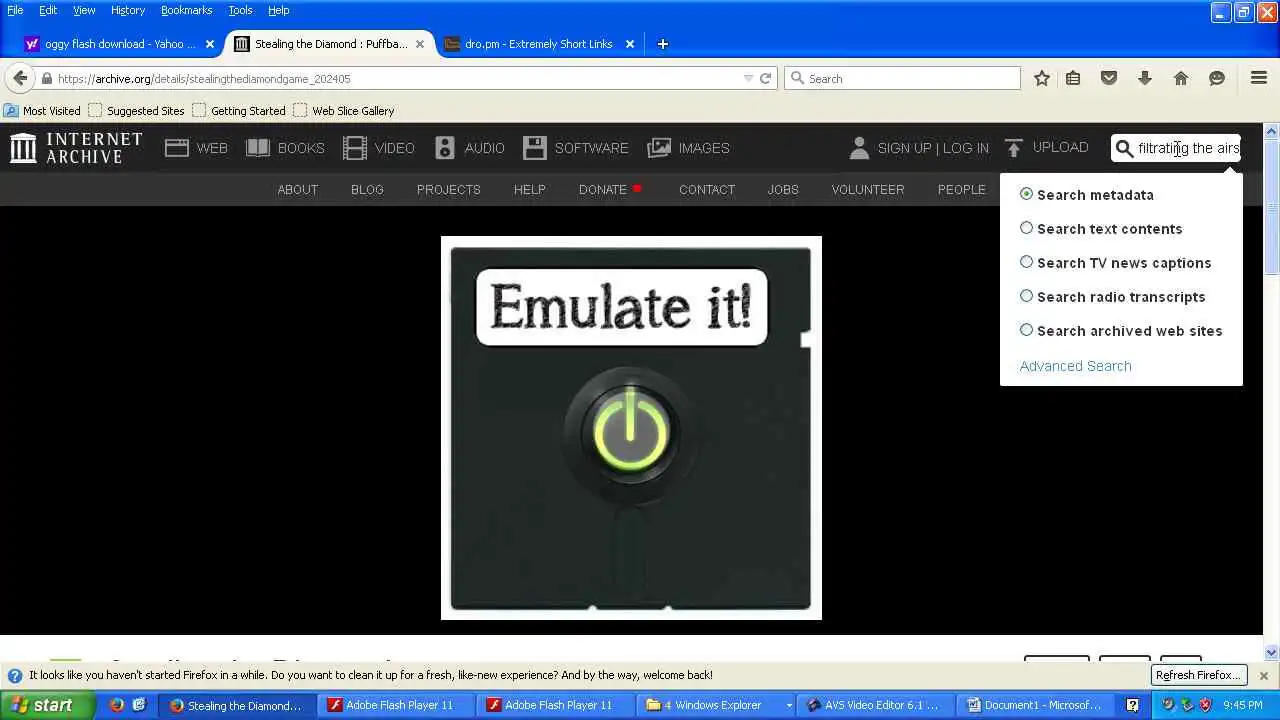
Task: Click the padlock site identity icon
Action: point(46,78)
